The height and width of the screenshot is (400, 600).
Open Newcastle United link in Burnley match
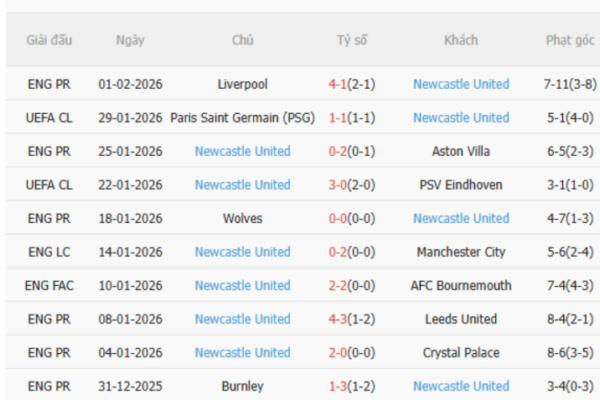tap(460, 386)
